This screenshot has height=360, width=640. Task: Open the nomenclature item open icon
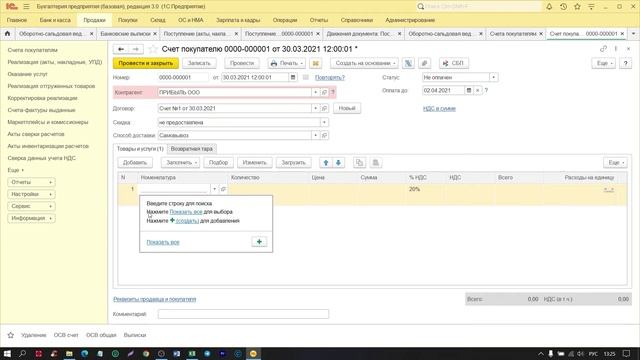click(x=223, y=189)
